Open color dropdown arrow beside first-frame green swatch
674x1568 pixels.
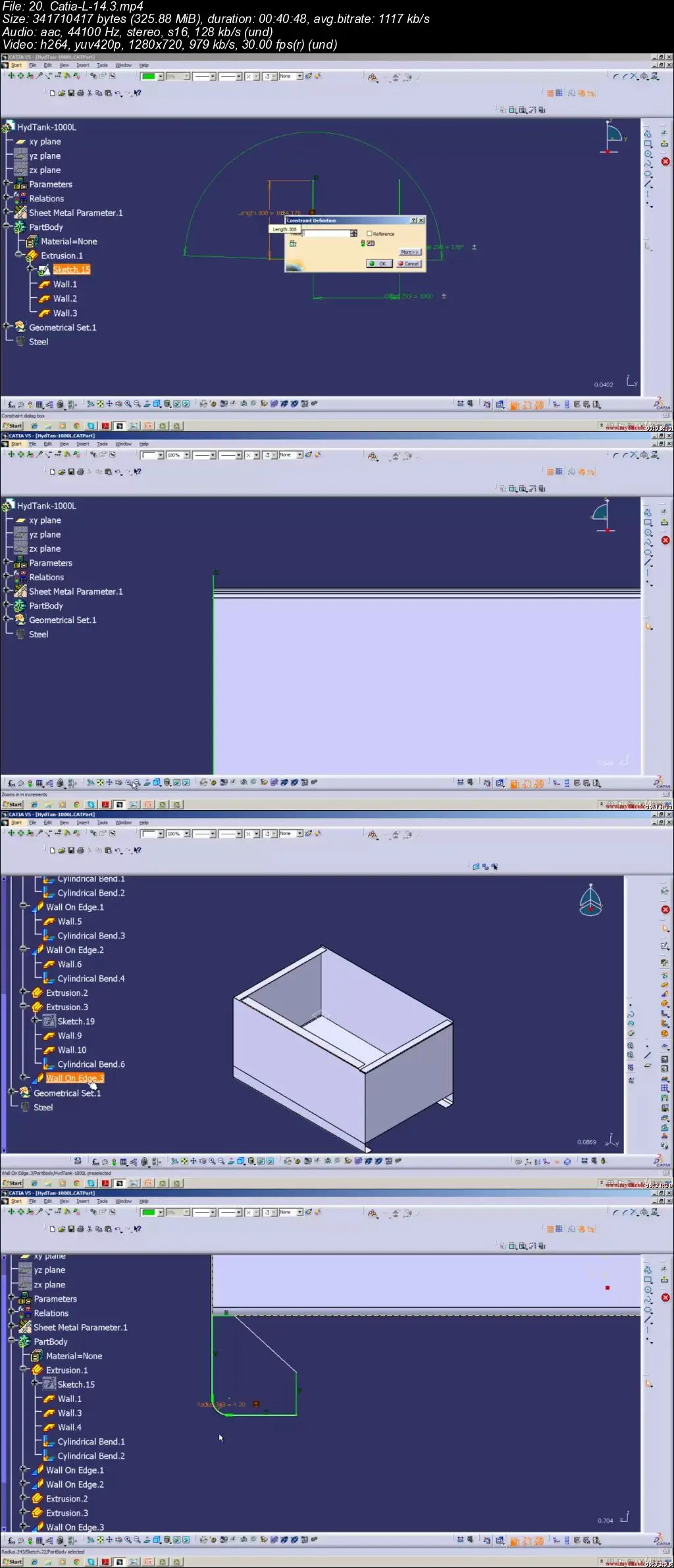point(160,76)
